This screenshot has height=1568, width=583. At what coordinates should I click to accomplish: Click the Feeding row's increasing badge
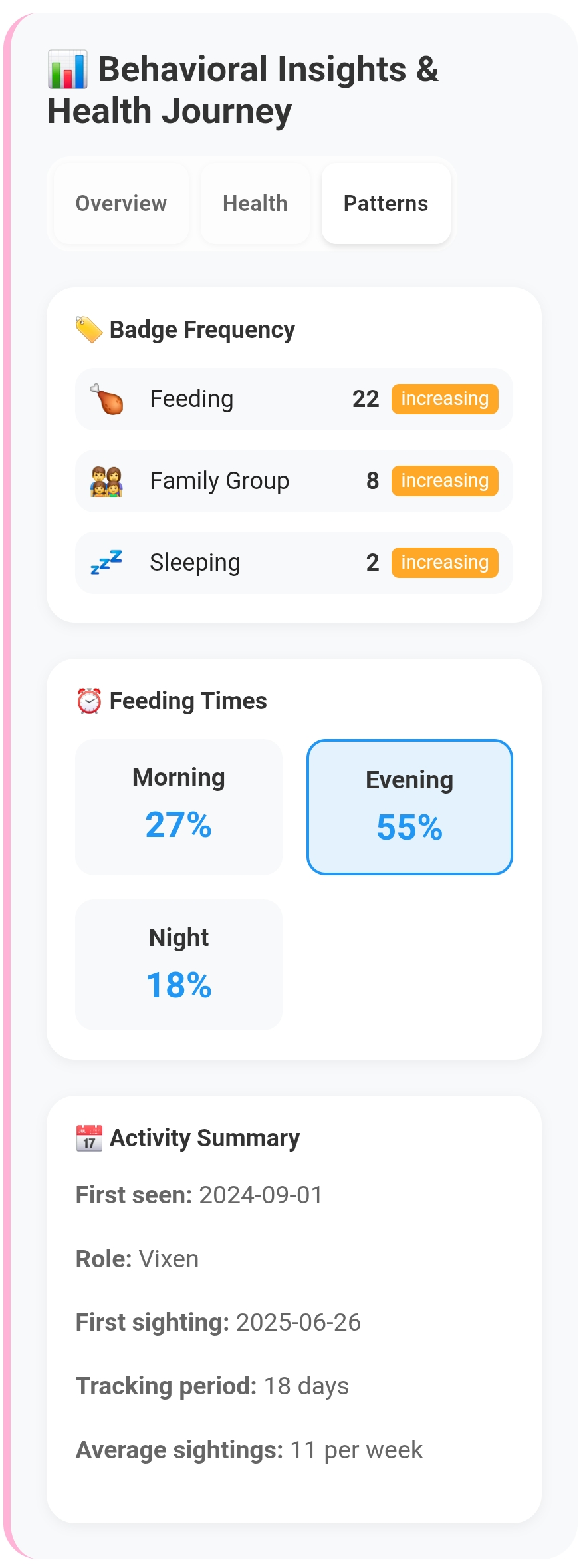(x=445, y=399)
